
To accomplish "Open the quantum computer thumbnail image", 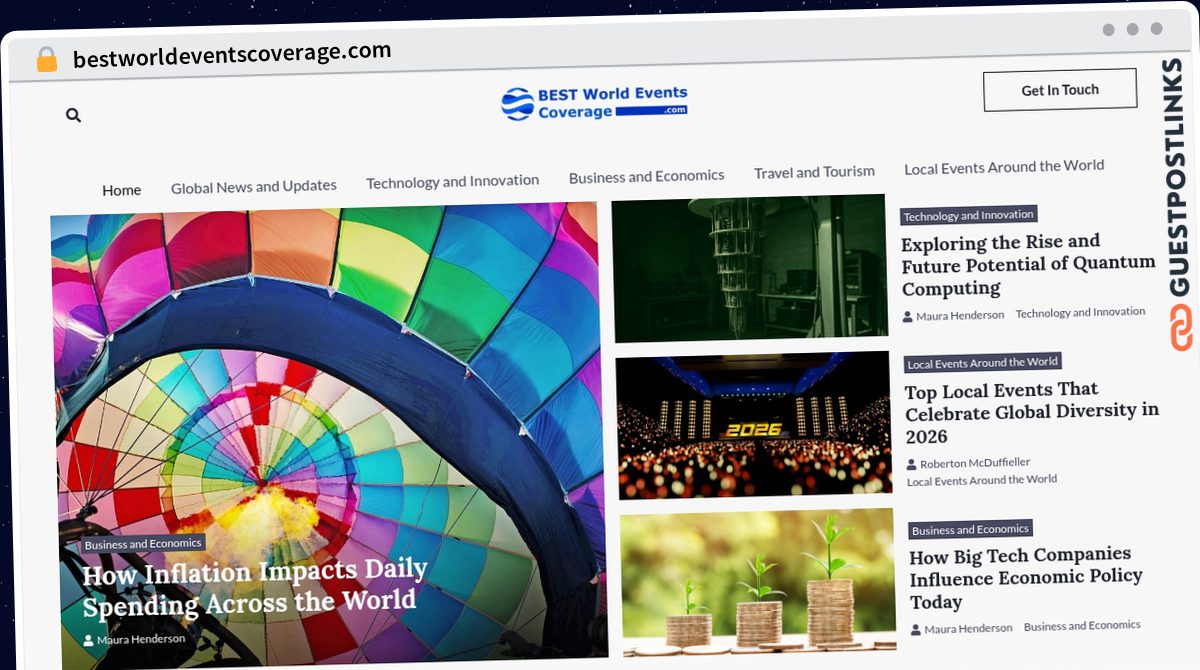I will pyautogui.click(x=750, y=268).
